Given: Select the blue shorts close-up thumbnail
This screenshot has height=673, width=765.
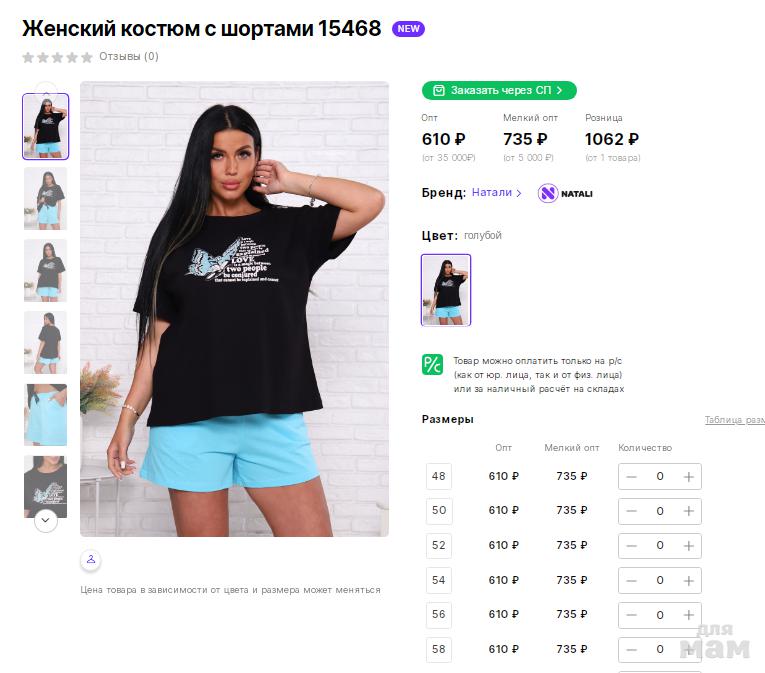Looking at the screenshot, I should (x=45, y=414).
